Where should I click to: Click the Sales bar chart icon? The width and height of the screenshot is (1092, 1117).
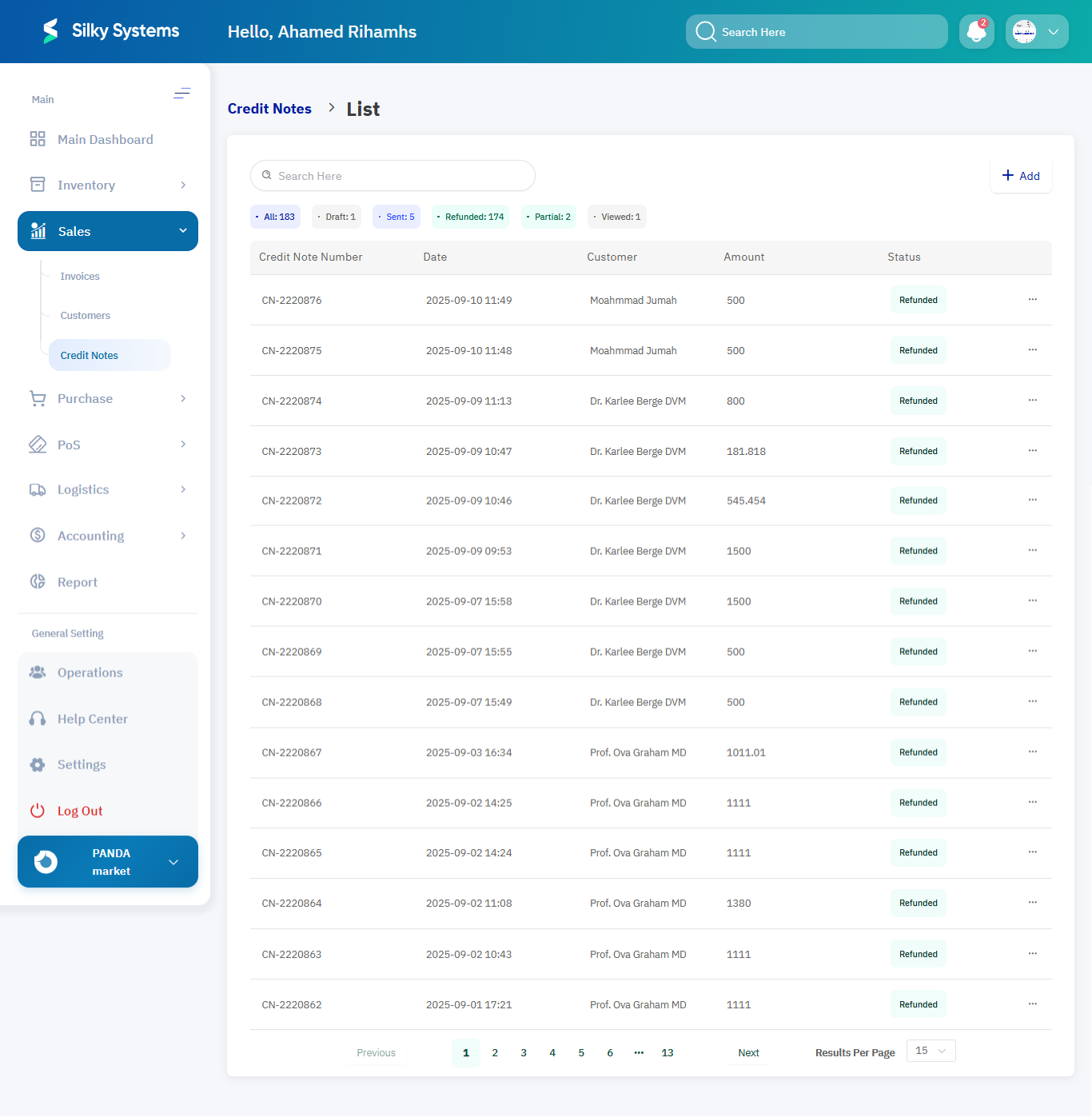[x=38, y=231]
